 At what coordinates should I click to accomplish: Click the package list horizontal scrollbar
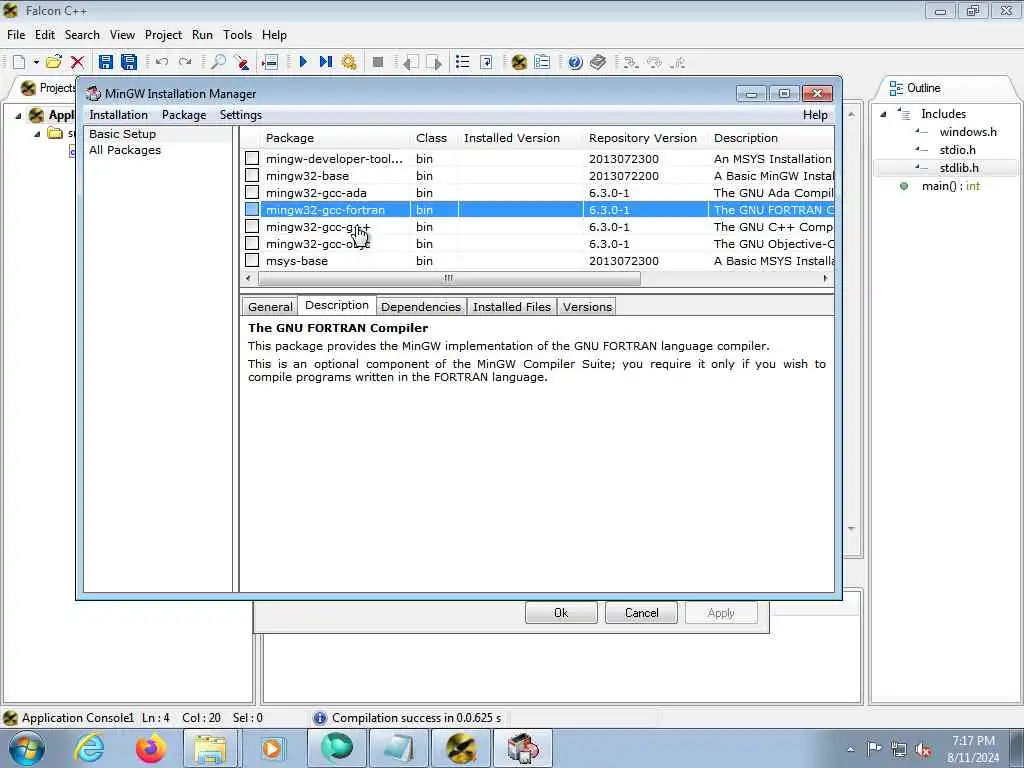449,278
